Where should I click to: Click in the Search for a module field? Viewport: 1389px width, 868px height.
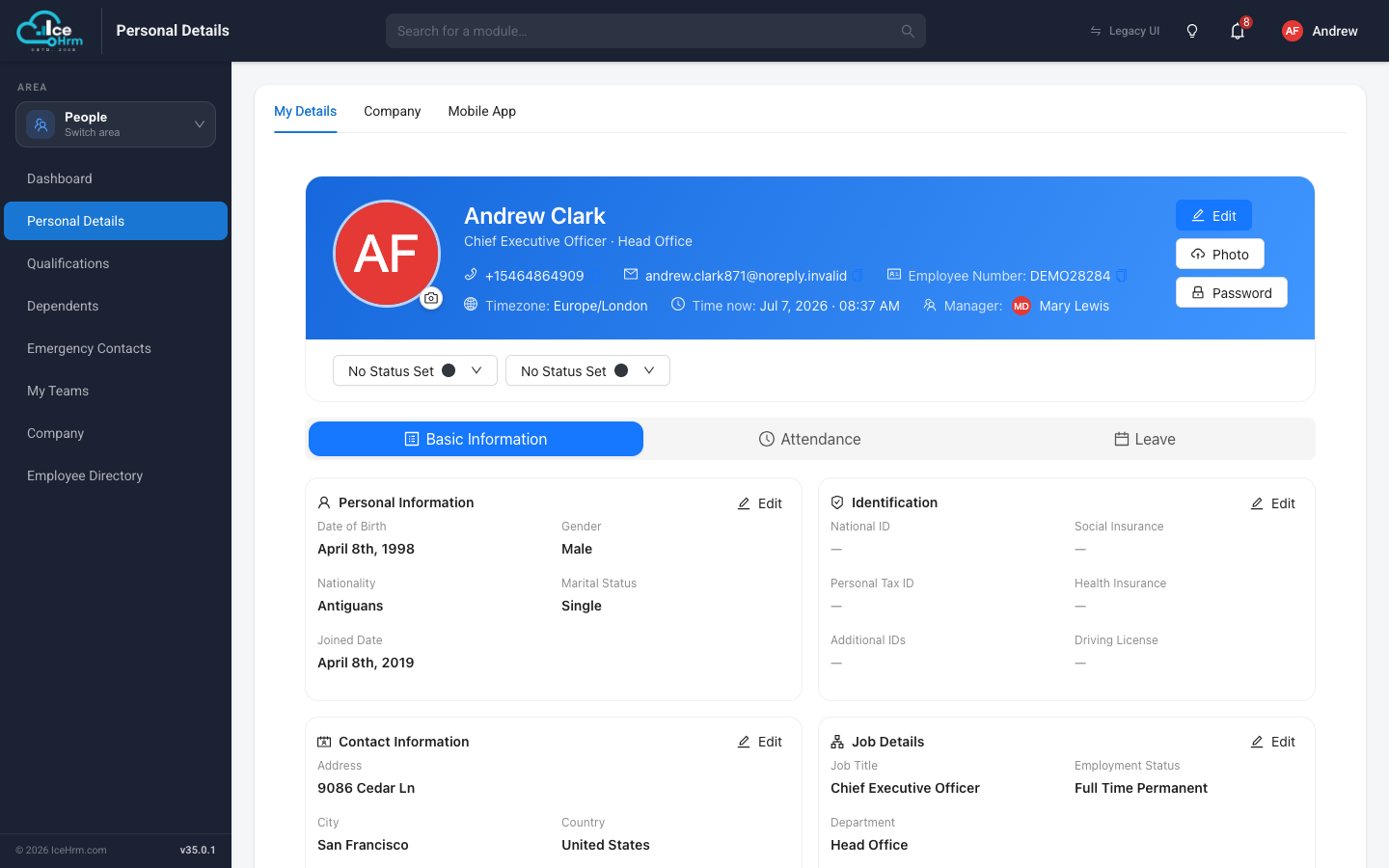click(x=656, y=31)
